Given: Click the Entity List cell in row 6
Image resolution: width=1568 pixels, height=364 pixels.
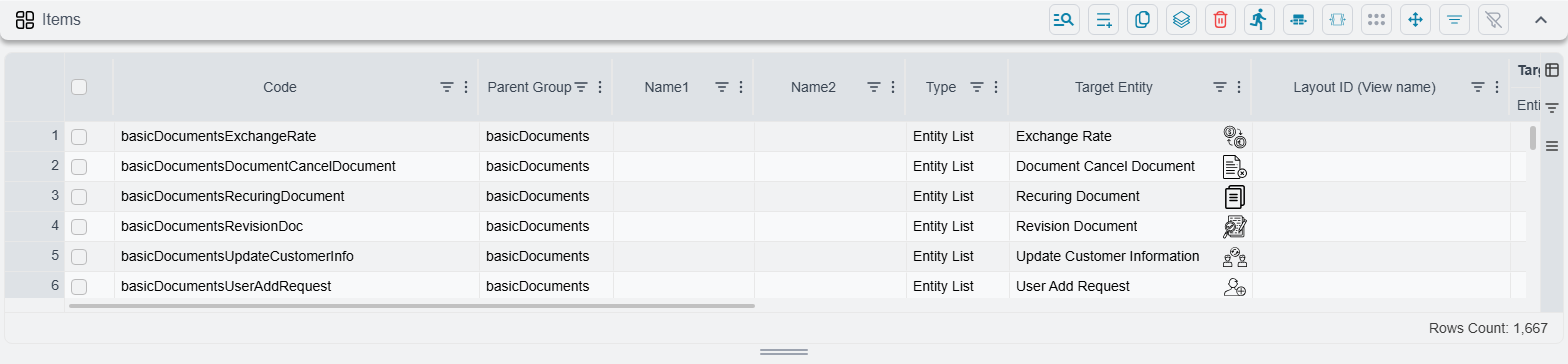Looking at the screenshot, I should tap(957, 287).
